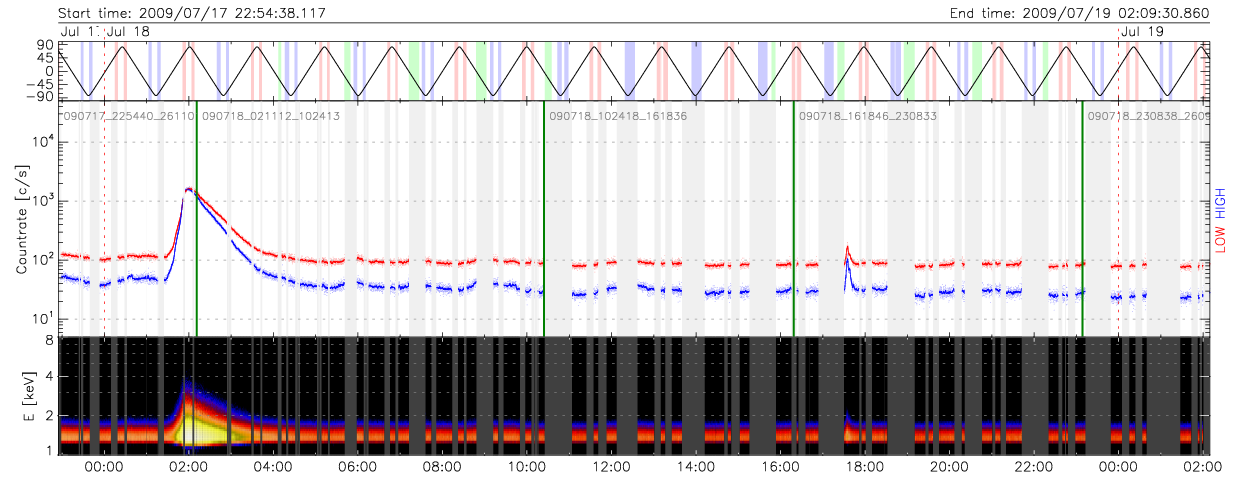1240x480 pixels.
Task: Click the 10^4 tick label on countrate axis
Action: pyautogui.click(x=42, y=142)
